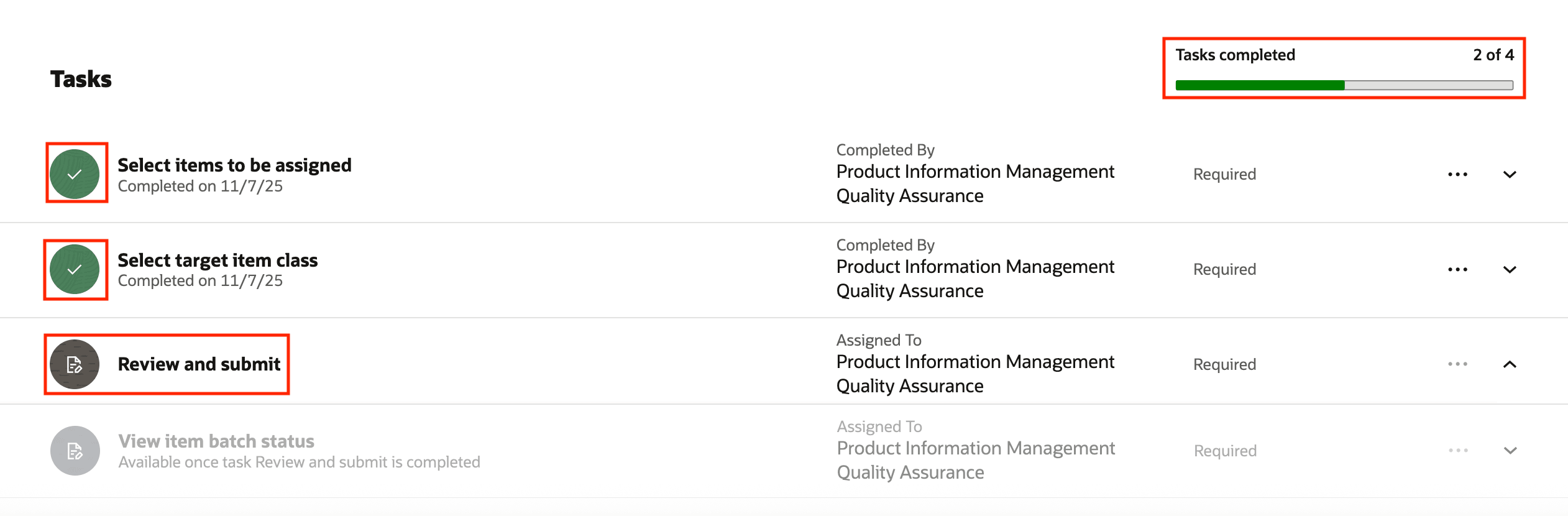Open the Review and submit task title

199,364
